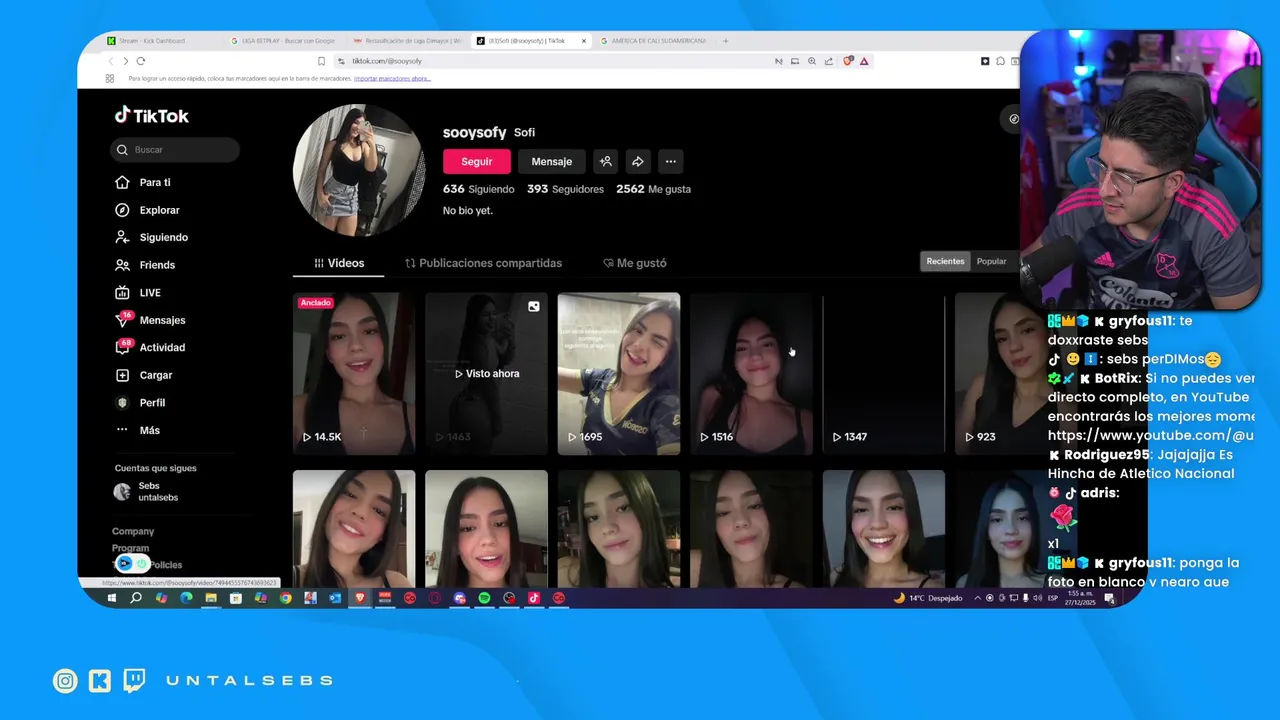Open the Windows Start menu
The width and height of the screenshot is (1280, 720).
point(111,598)
